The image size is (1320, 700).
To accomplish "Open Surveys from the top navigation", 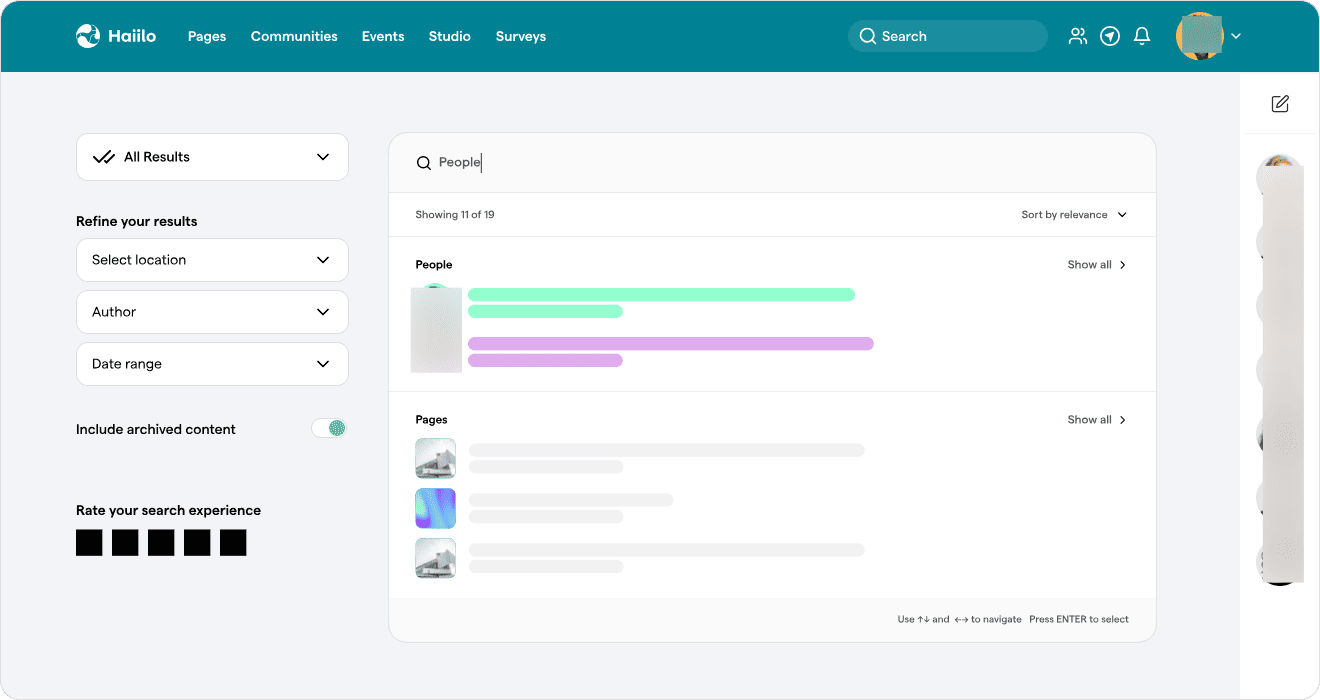I will click(521, 36).
